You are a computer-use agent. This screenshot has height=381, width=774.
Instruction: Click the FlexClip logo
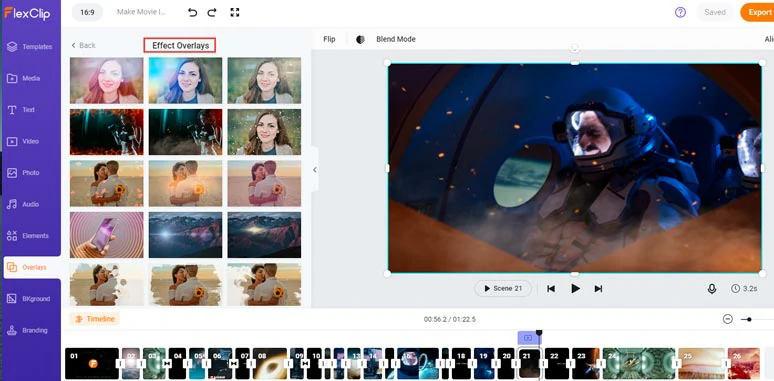click(x=27, y=12)
